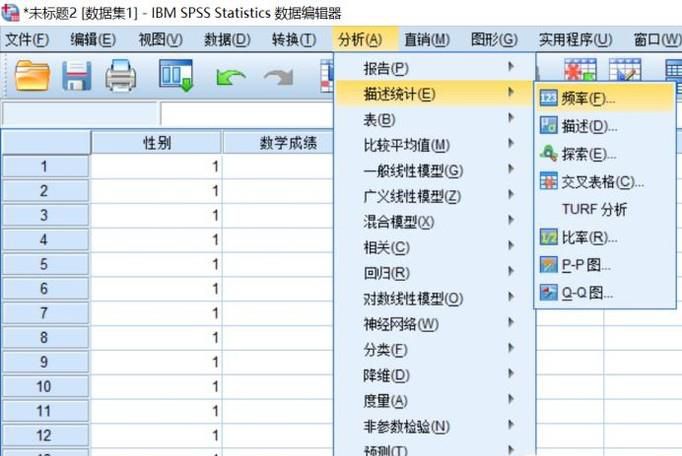Click the recall dialog toolbar icon
The height and width of the screenshot is (456, 682).
(176, 76)
